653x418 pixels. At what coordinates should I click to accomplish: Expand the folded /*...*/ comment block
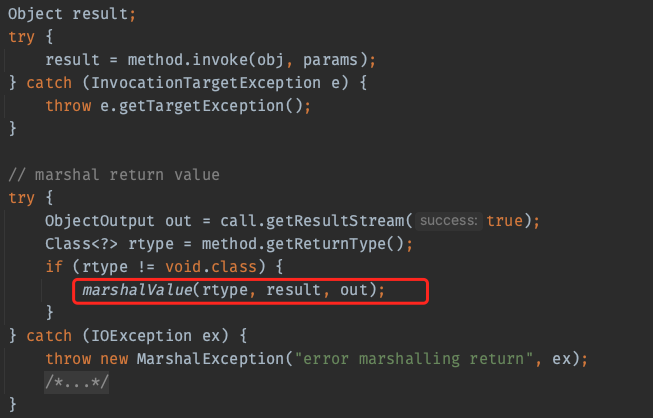(x=78, y=383)
